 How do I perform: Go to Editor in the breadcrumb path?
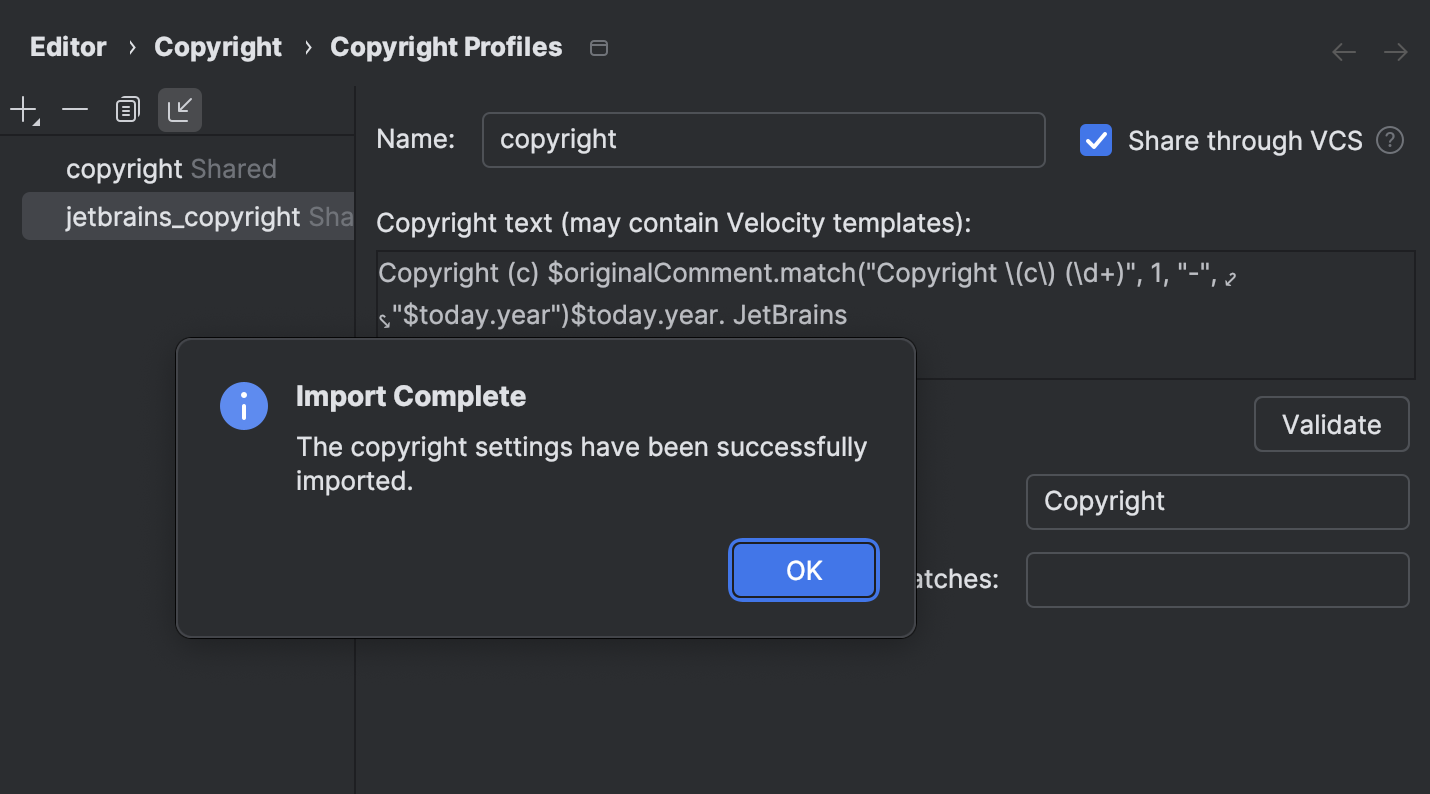pos(67,46)
